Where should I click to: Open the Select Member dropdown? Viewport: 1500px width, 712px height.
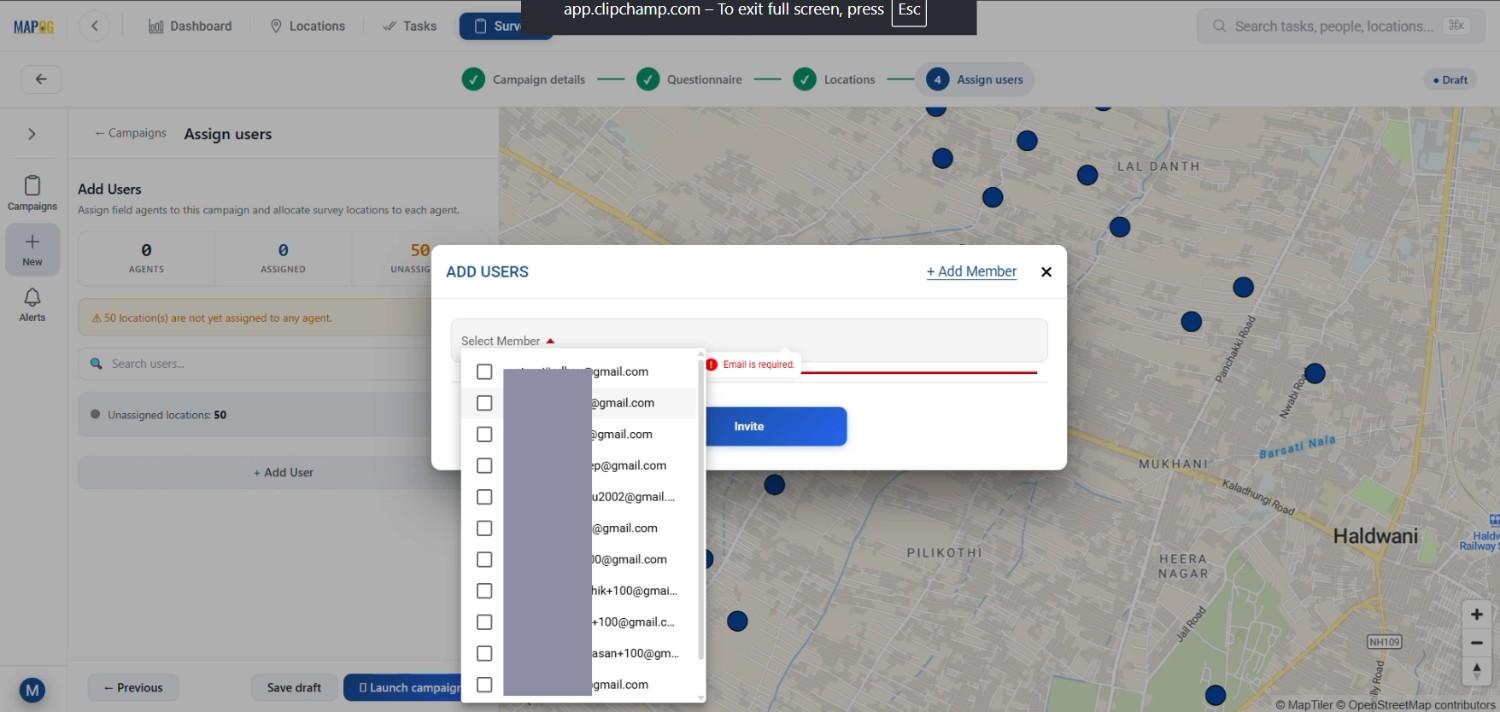click(749, 340)
